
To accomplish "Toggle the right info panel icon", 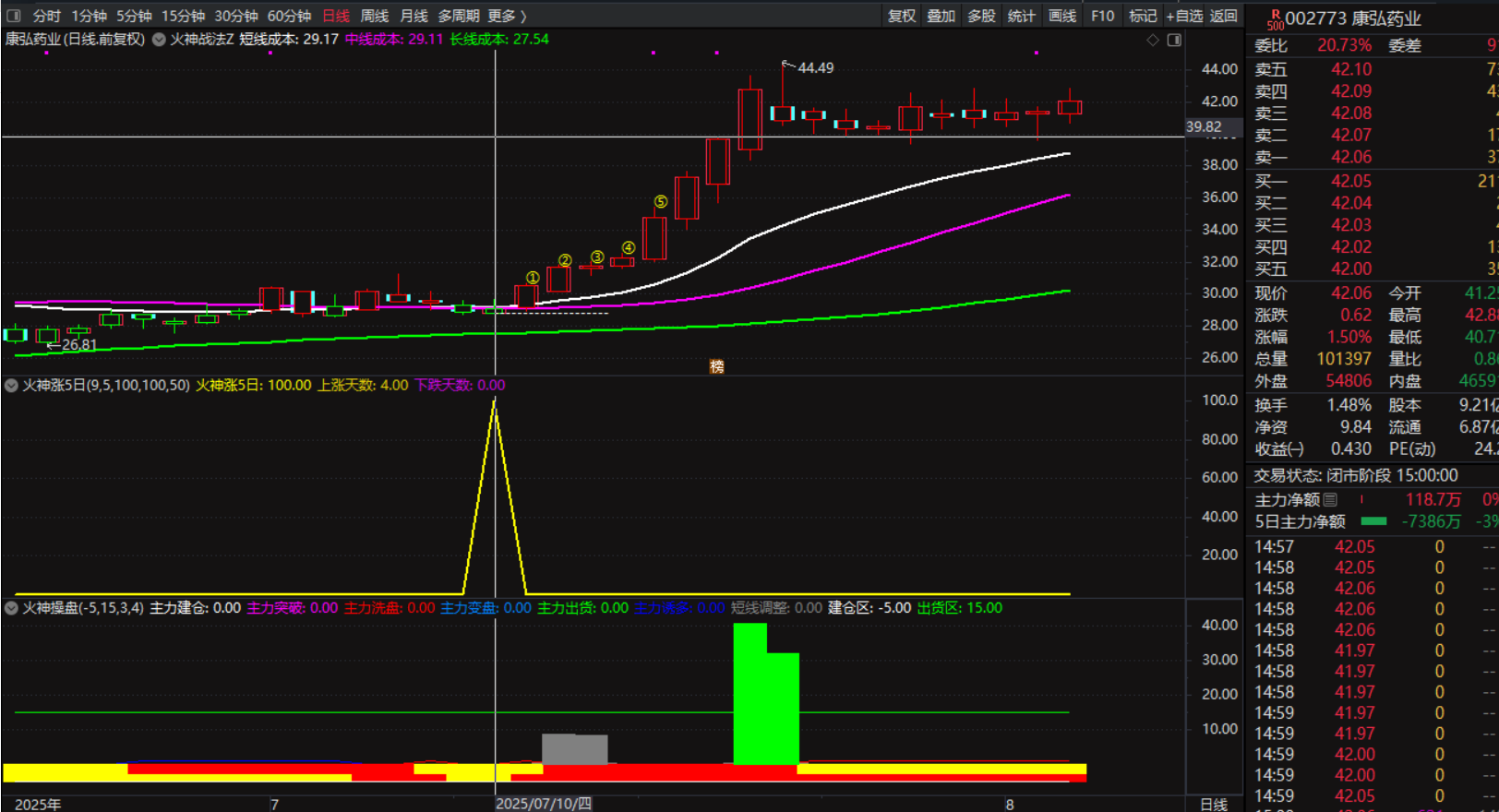I will (1174, 40).
